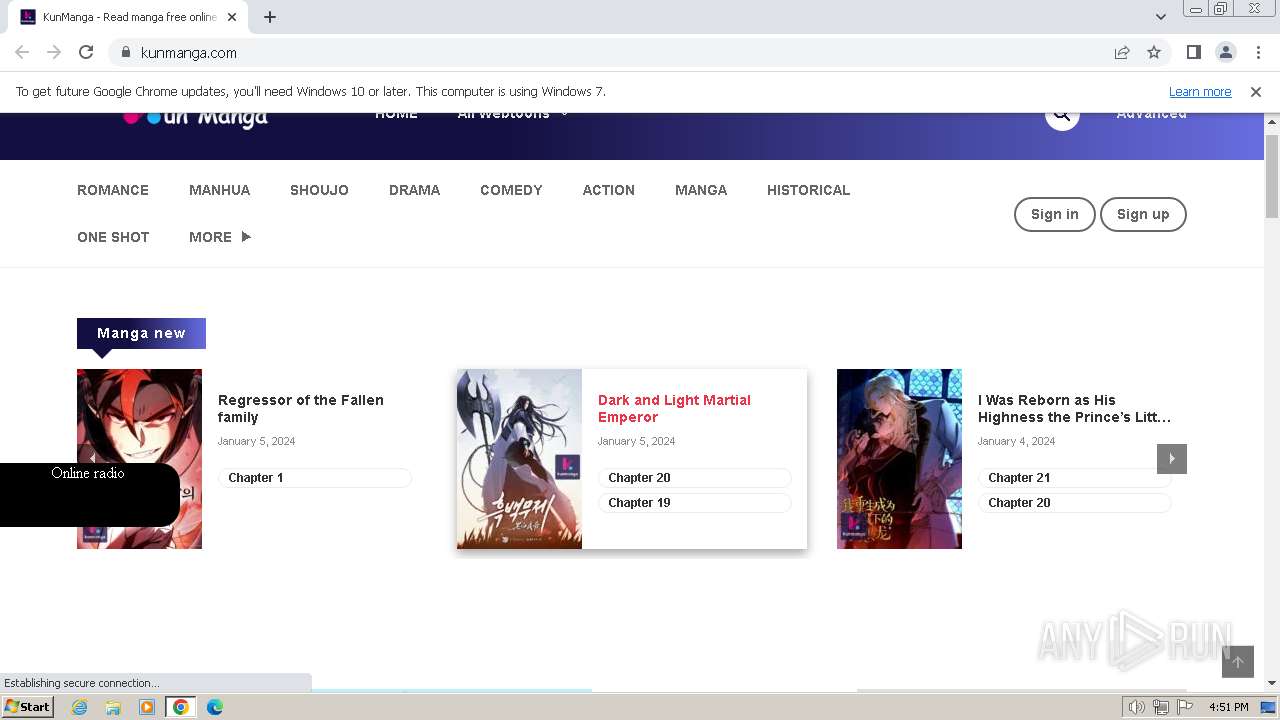Open Chapter 20 of I Was Reborn
The width and height of the screenshot is (1280, 720).
pos(1074,503)
